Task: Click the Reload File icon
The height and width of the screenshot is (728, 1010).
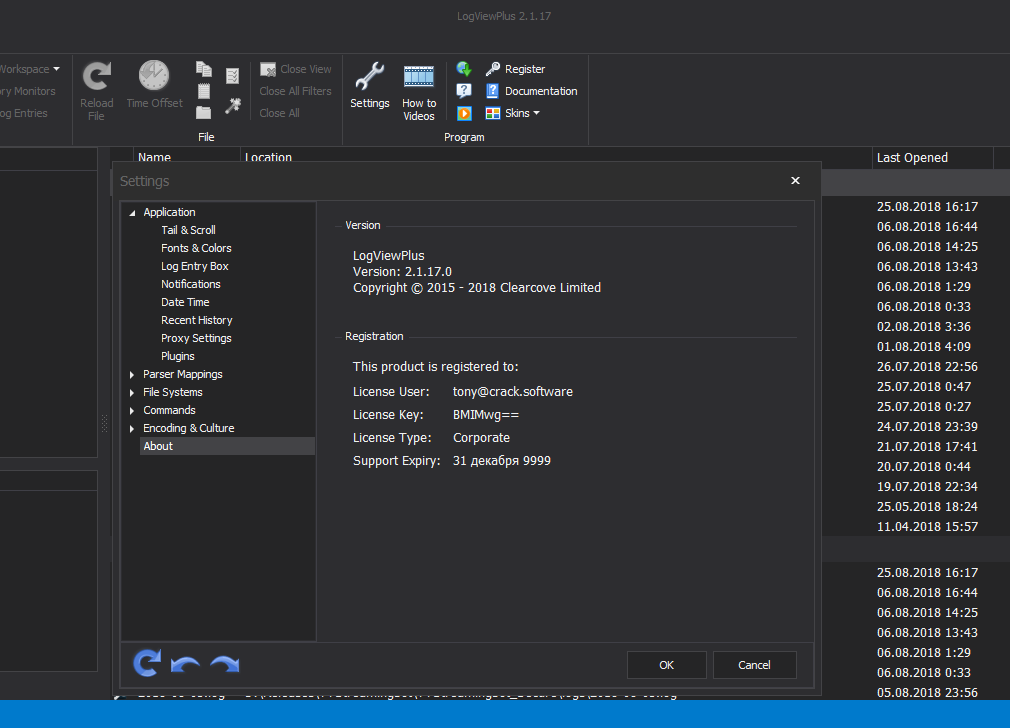Action: click(x=97, y=77)
